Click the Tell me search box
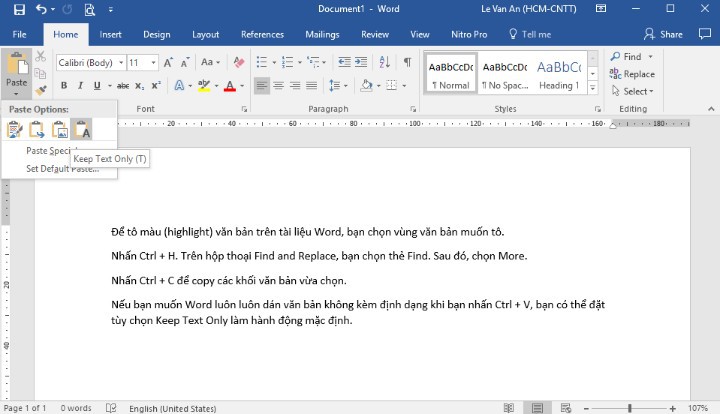The height and width of the screenshot is (414, 720). pyautogui.click(x=530, y=34)
